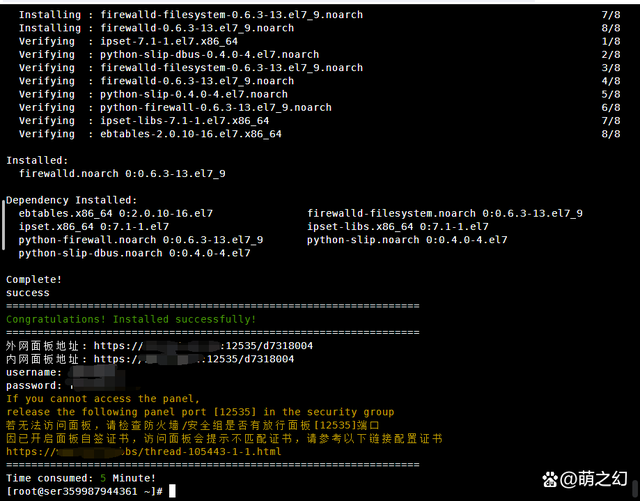Click 'firewalld.noarch 0:0.6.3-13.el7_9' line
Viewport: 640px width, 501px height.
pyautogui.click(x=122, y=174)
